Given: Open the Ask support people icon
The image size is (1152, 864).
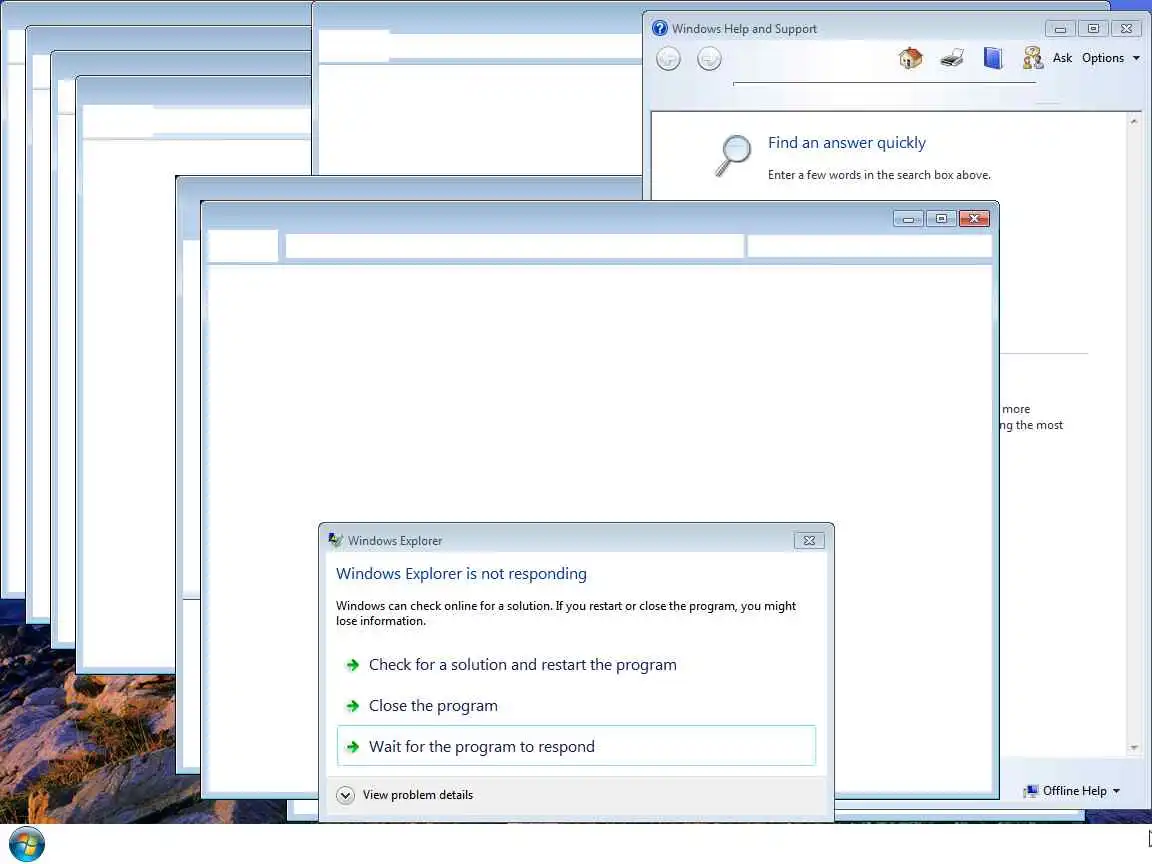Looking at the screenshot, I should [1033, 58].
